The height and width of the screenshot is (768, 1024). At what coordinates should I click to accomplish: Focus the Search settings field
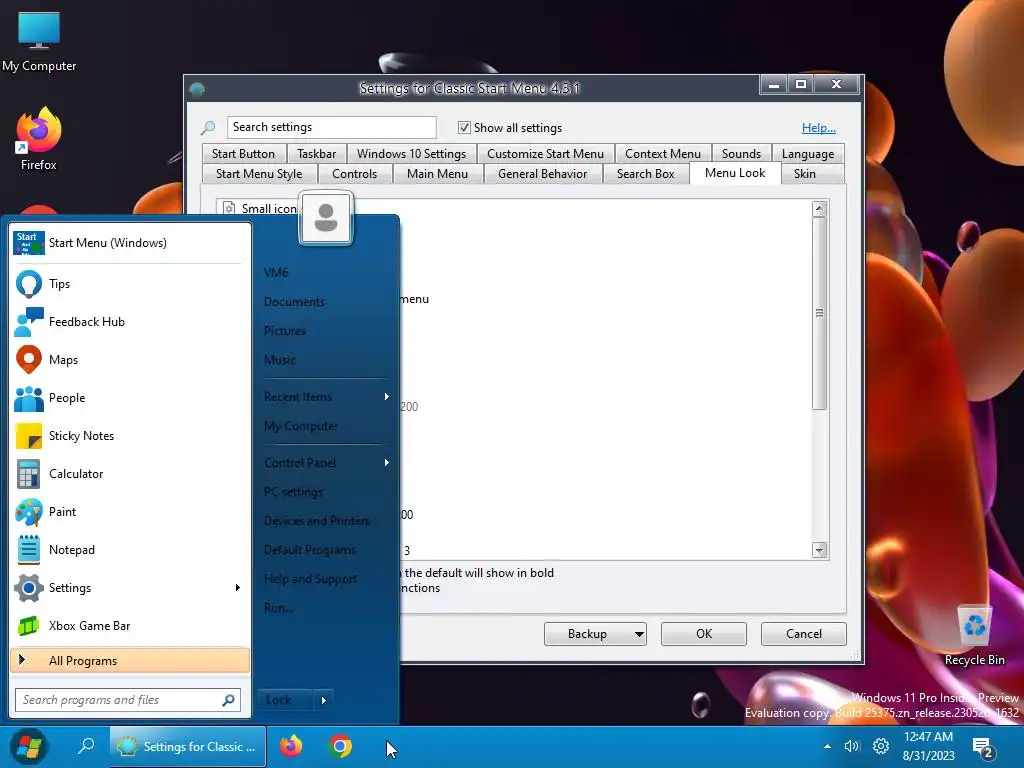click(x=332, y=127)
